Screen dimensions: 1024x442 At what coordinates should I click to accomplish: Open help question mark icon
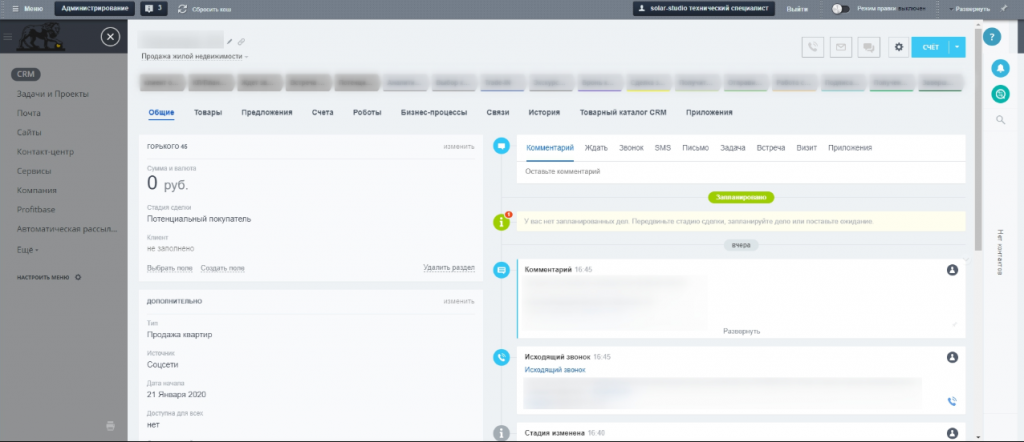point(991,37)
